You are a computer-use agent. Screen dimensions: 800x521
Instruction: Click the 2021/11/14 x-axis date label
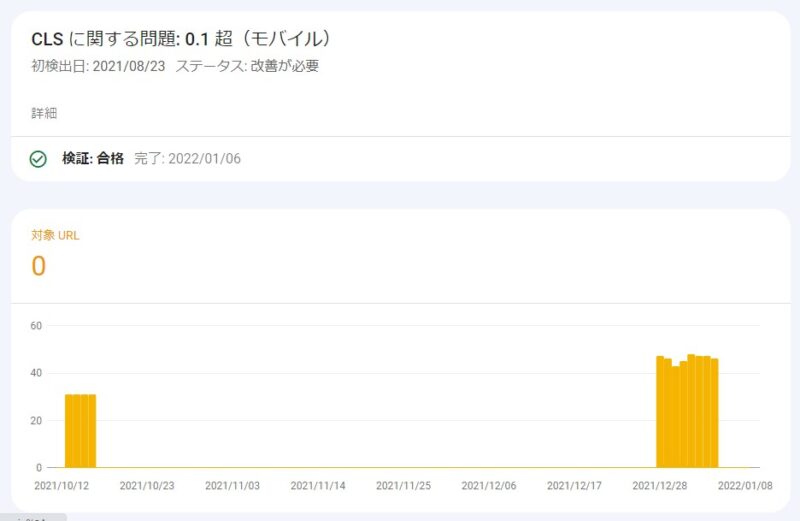click(318, 485)
